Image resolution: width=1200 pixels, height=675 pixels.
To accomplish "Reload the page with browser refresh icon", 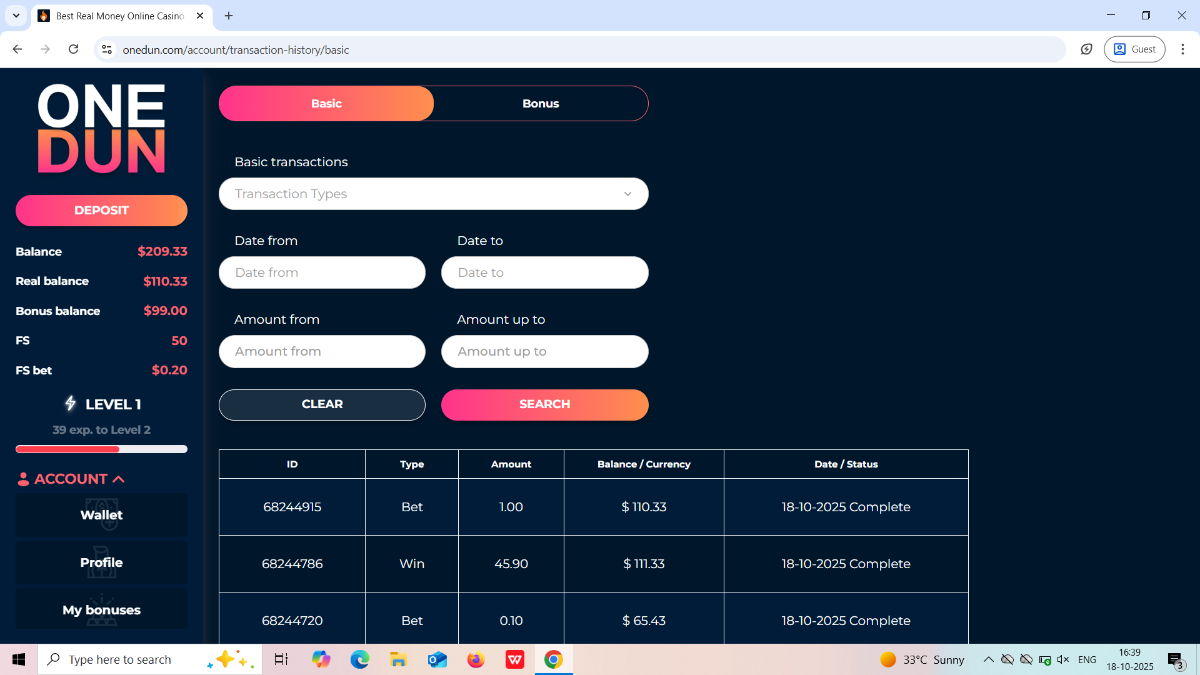I will (x=73, y=49).
